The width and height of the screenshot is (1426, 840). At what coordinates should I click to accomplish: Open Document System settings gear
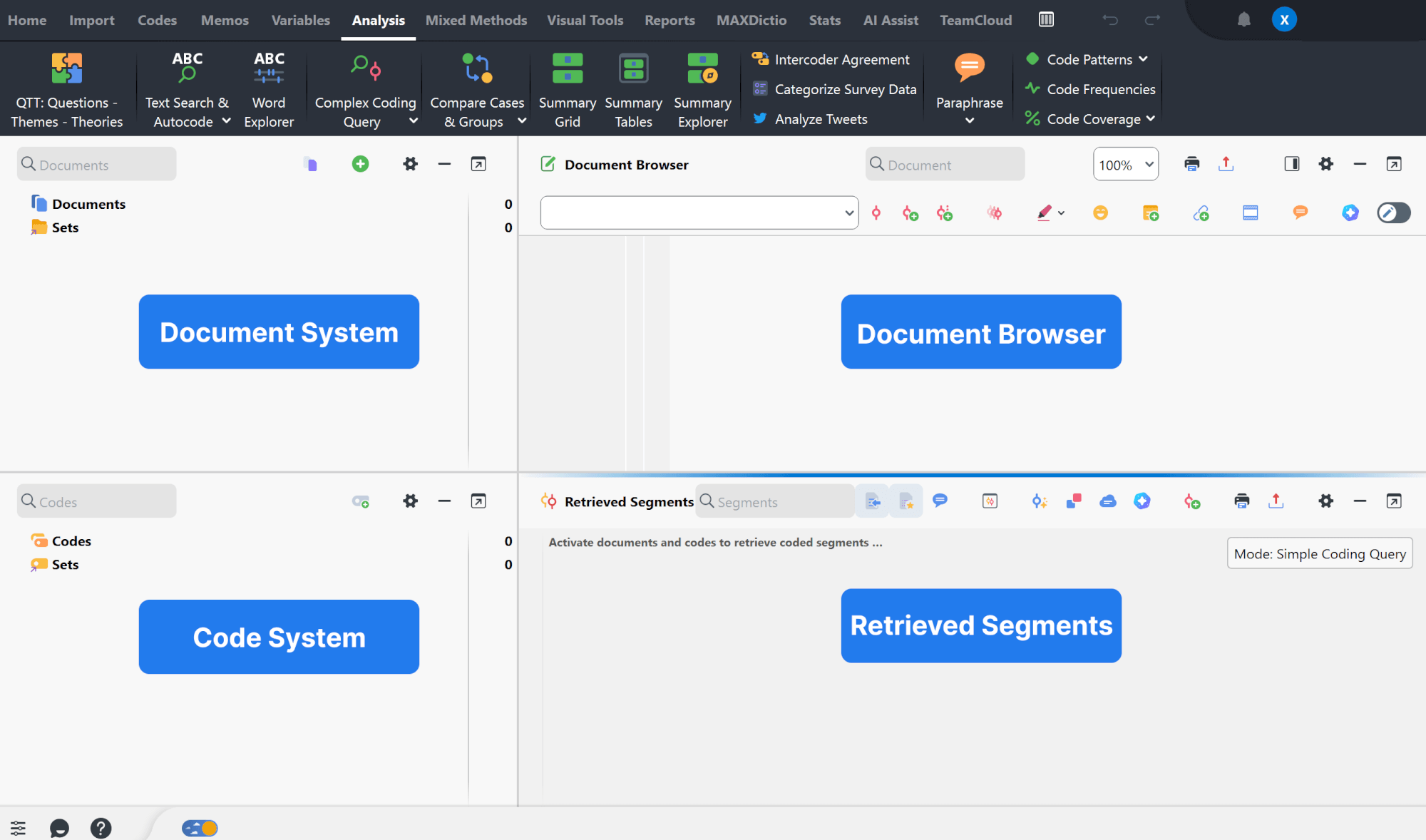410,164
